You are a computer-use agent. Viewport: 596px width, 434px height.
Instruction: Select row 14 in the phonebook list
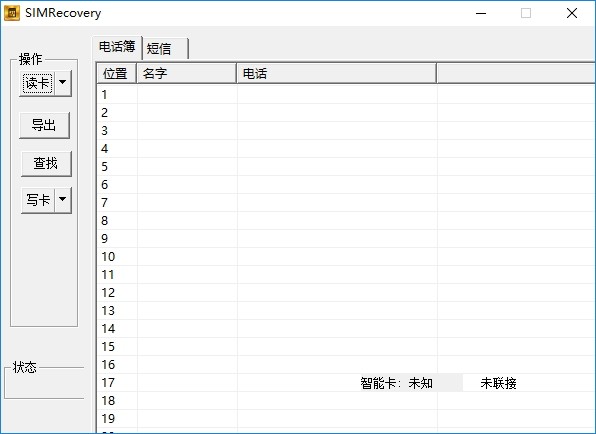point(346,328)
